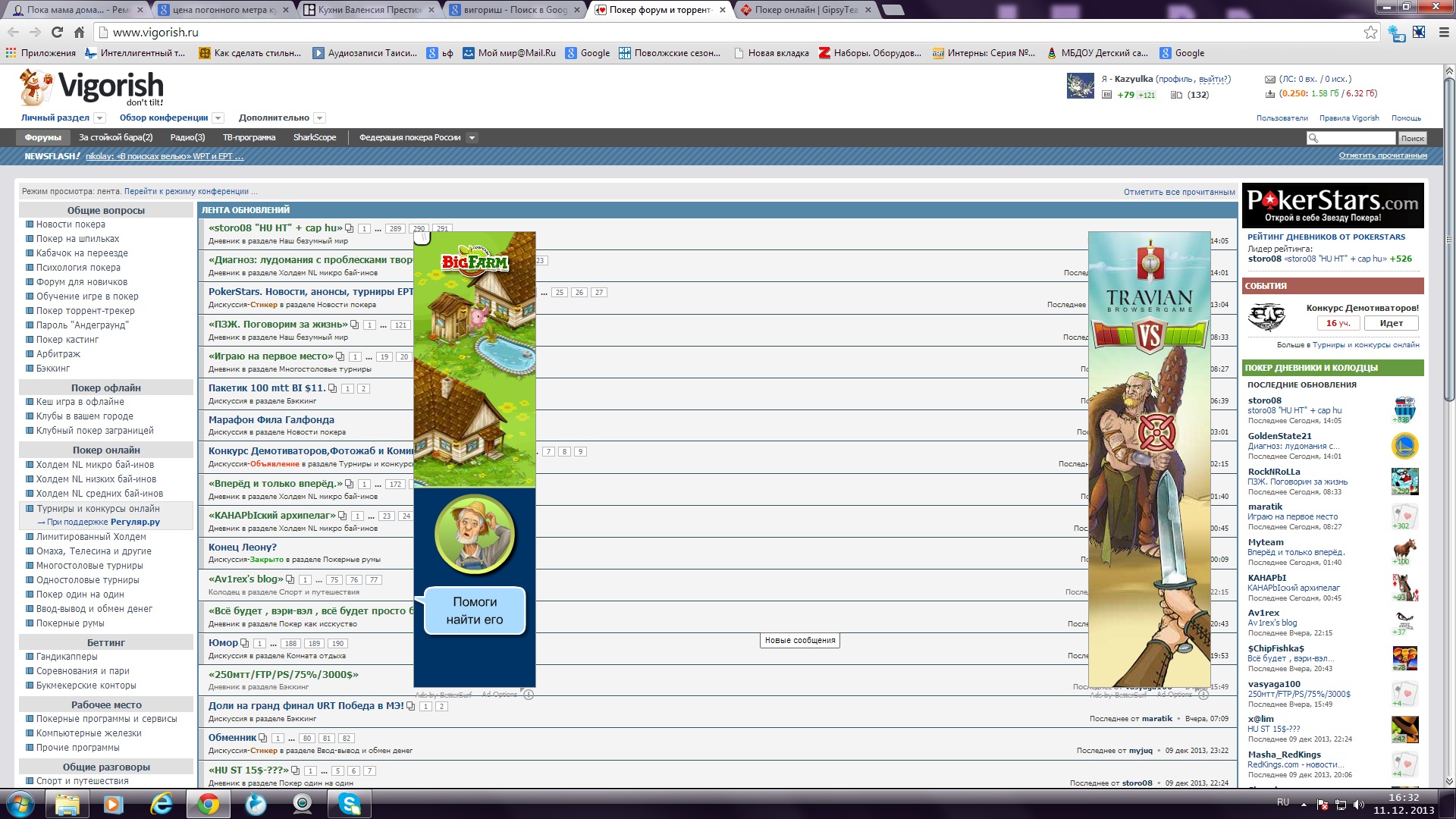Reload the page

tap(57, 33)
